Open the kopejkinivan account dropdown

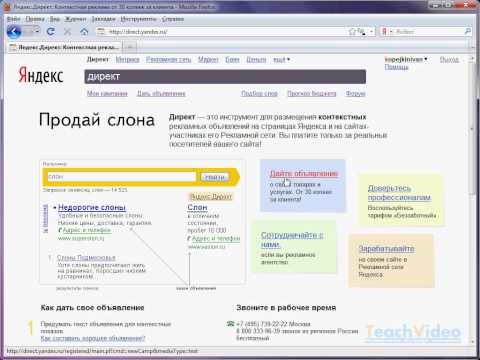pyautogui.click(x=406, y=59)
